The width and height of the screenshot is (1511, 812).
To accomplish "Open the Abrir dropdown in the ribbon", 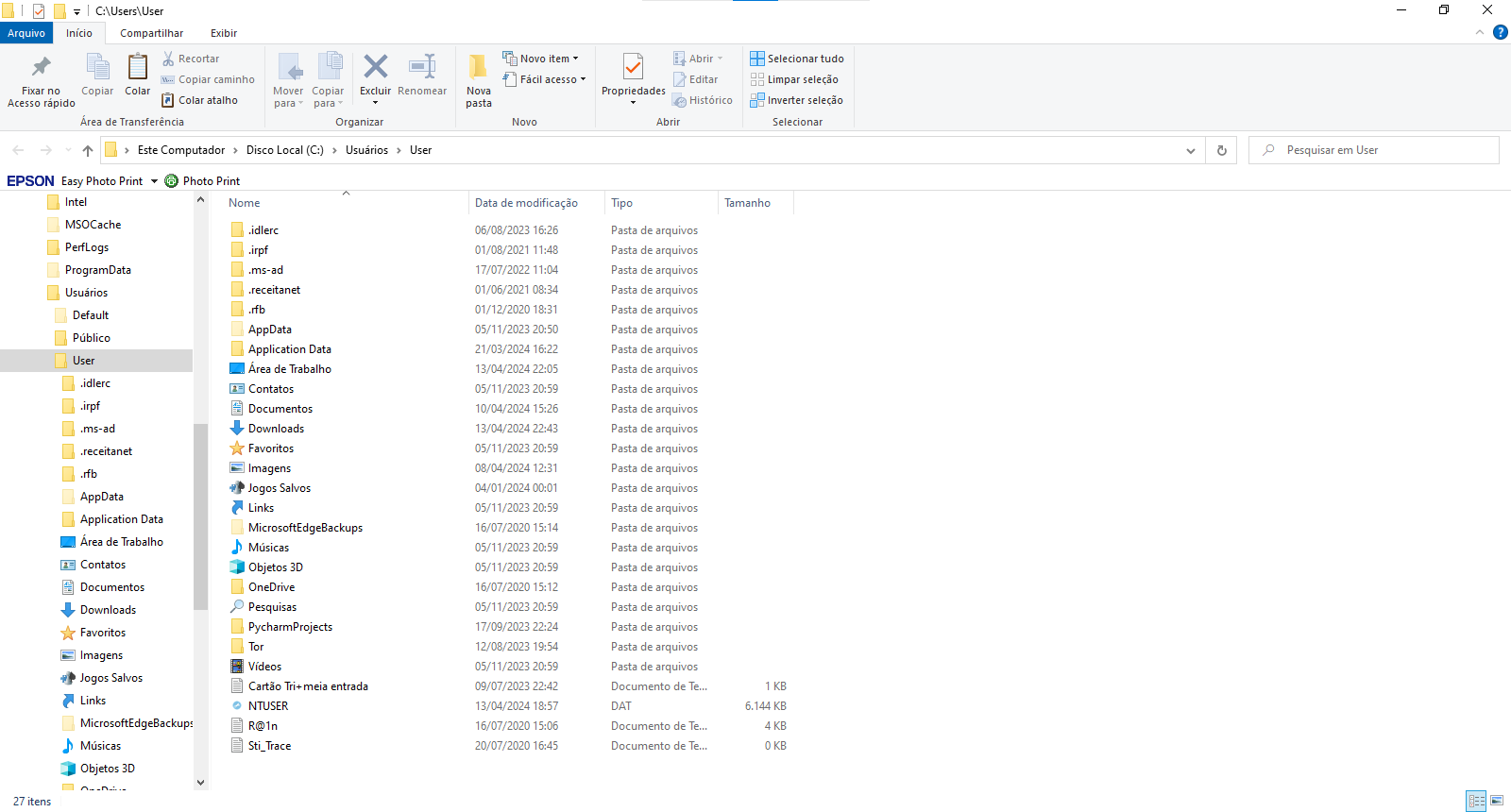I will coord(698,59).
